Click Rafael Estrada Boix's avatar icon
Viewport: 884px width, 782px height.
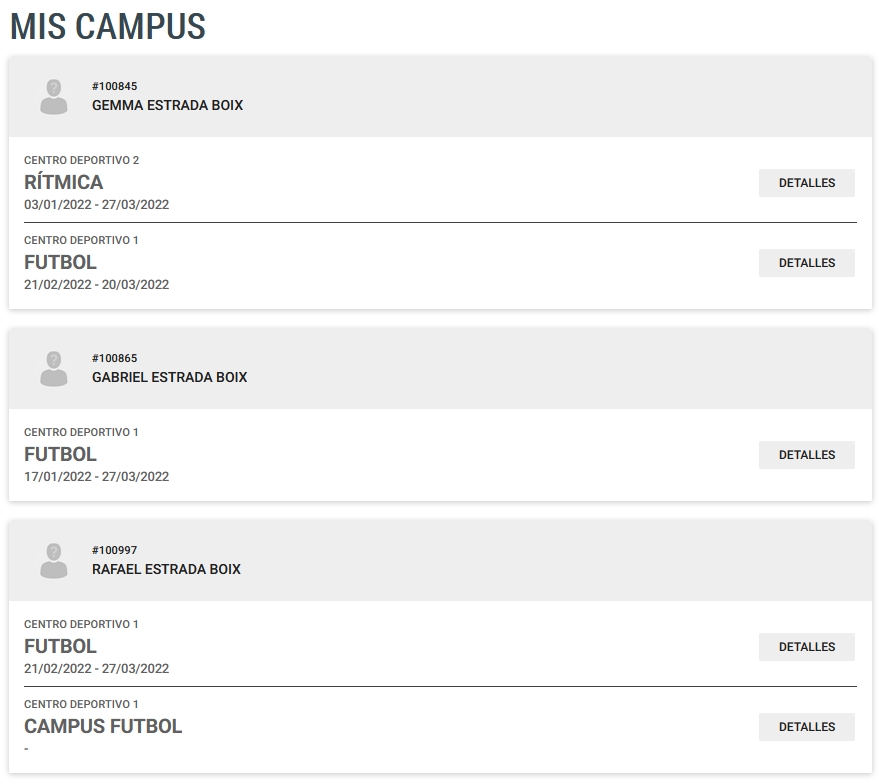[x=54, y=561]
